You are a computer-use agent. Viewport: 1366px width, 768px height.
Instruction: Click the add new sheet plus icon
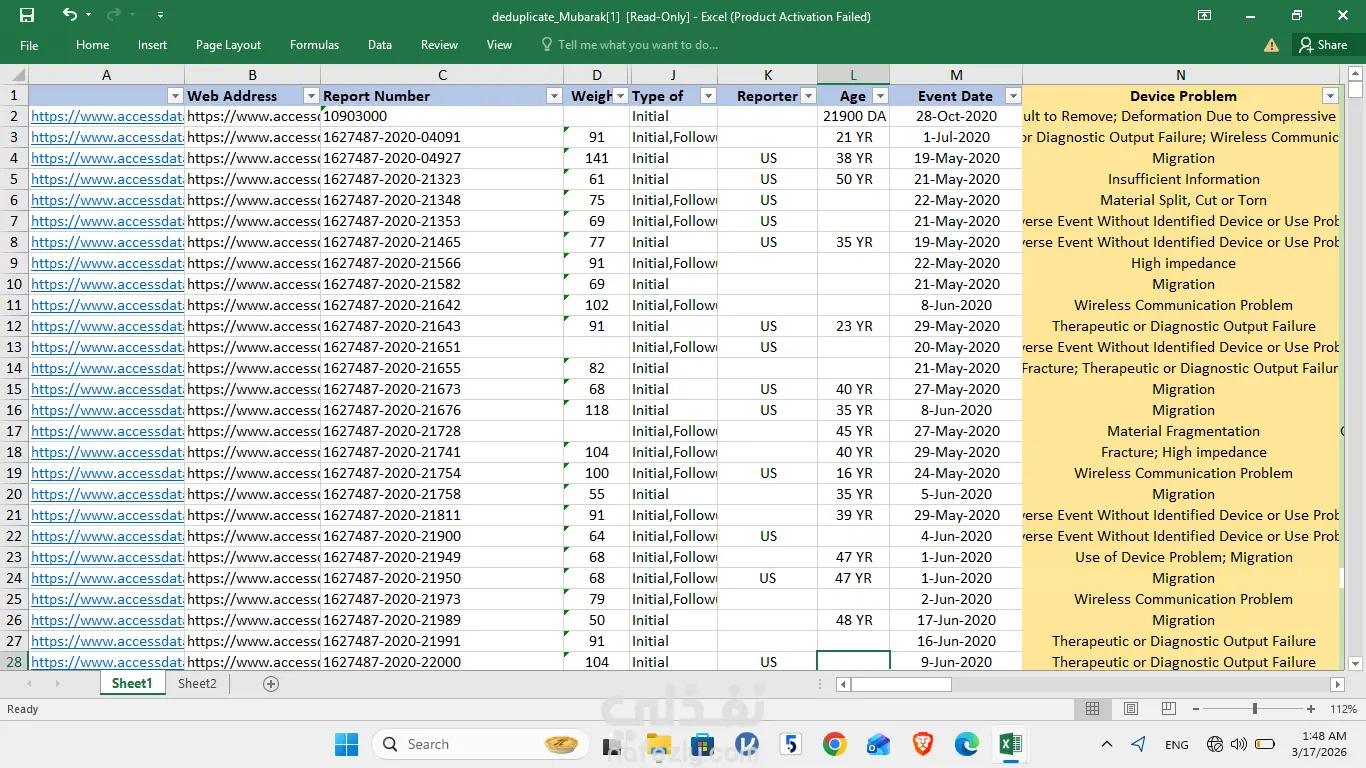pyautogui.click(x=270, y=684)
